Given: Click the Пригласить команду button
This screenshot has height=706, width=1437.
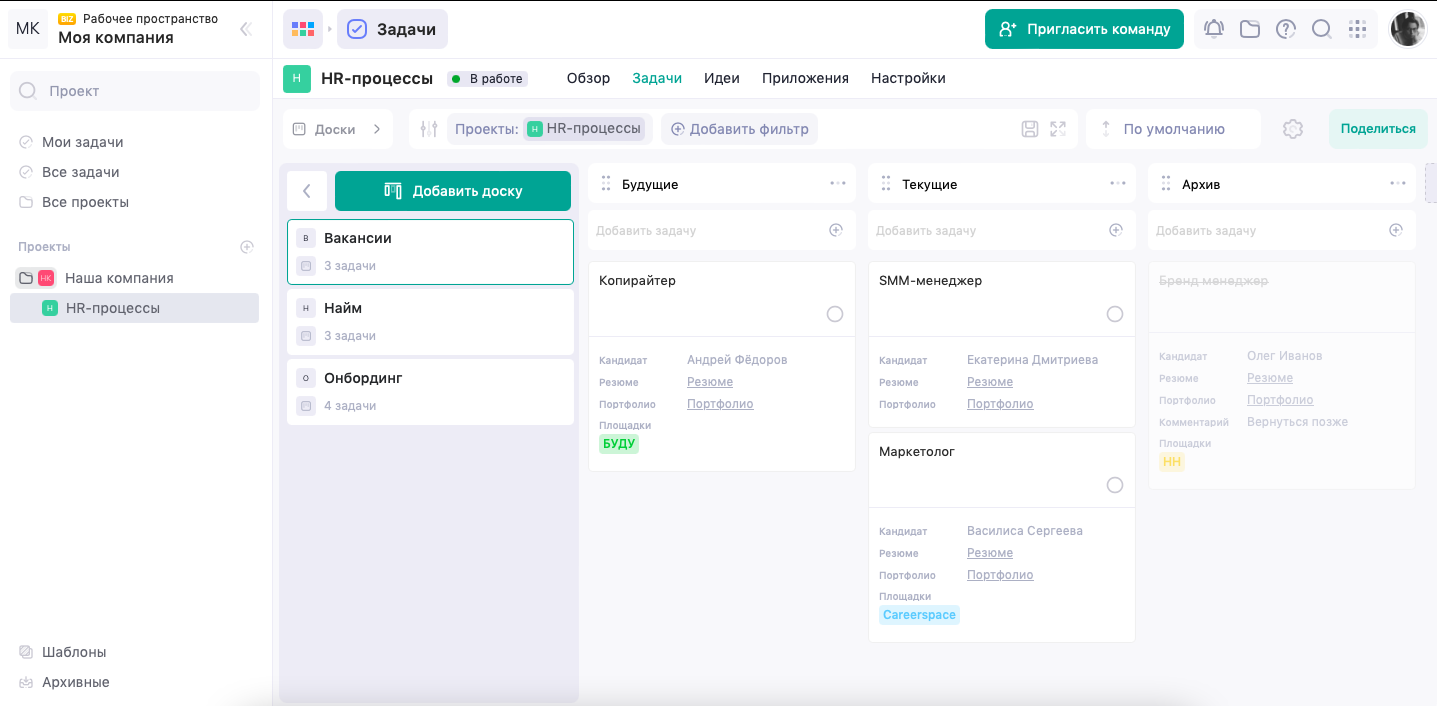Looking at the screenshot, I should pos(1084,29).
